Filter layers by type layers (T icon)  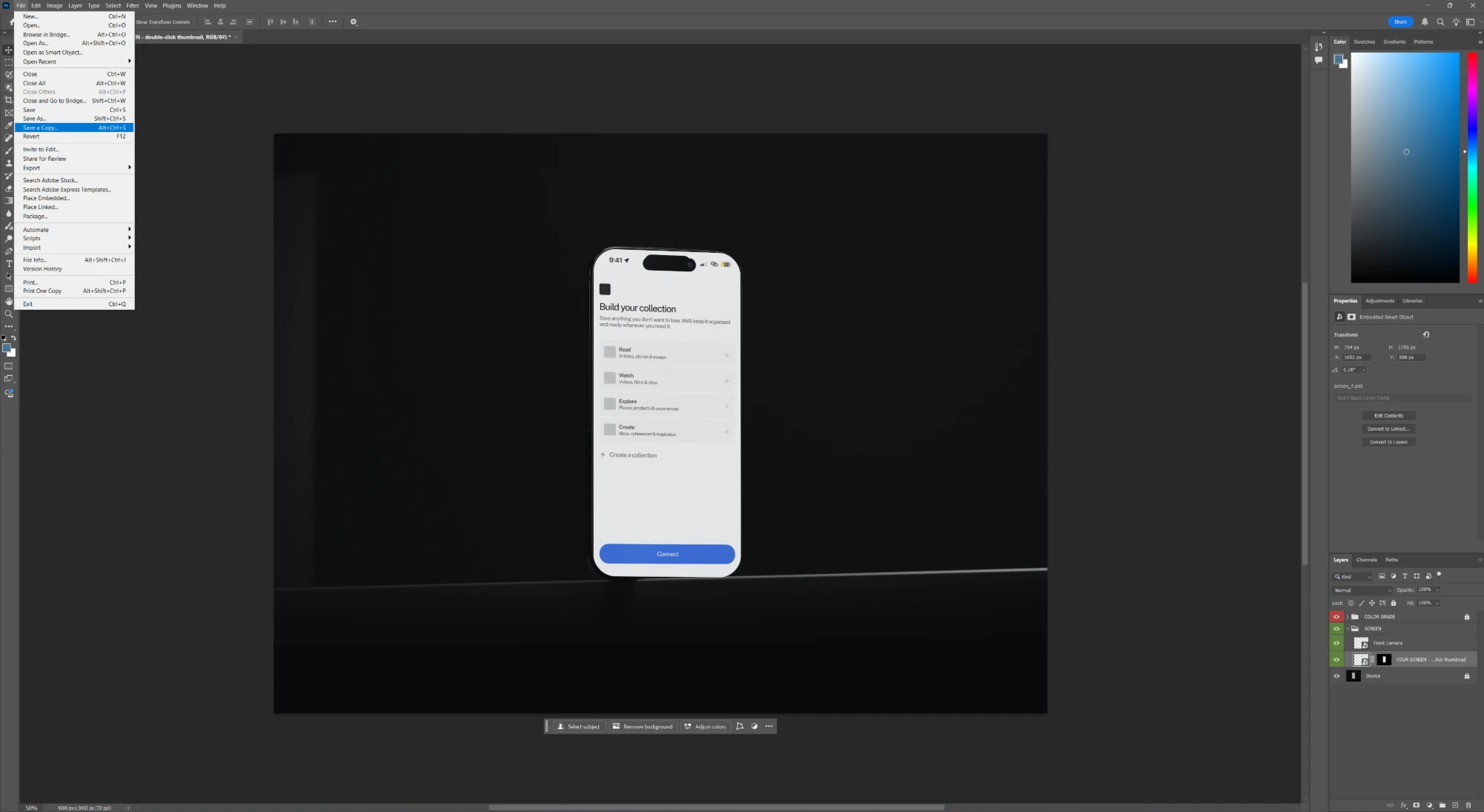1405,576
